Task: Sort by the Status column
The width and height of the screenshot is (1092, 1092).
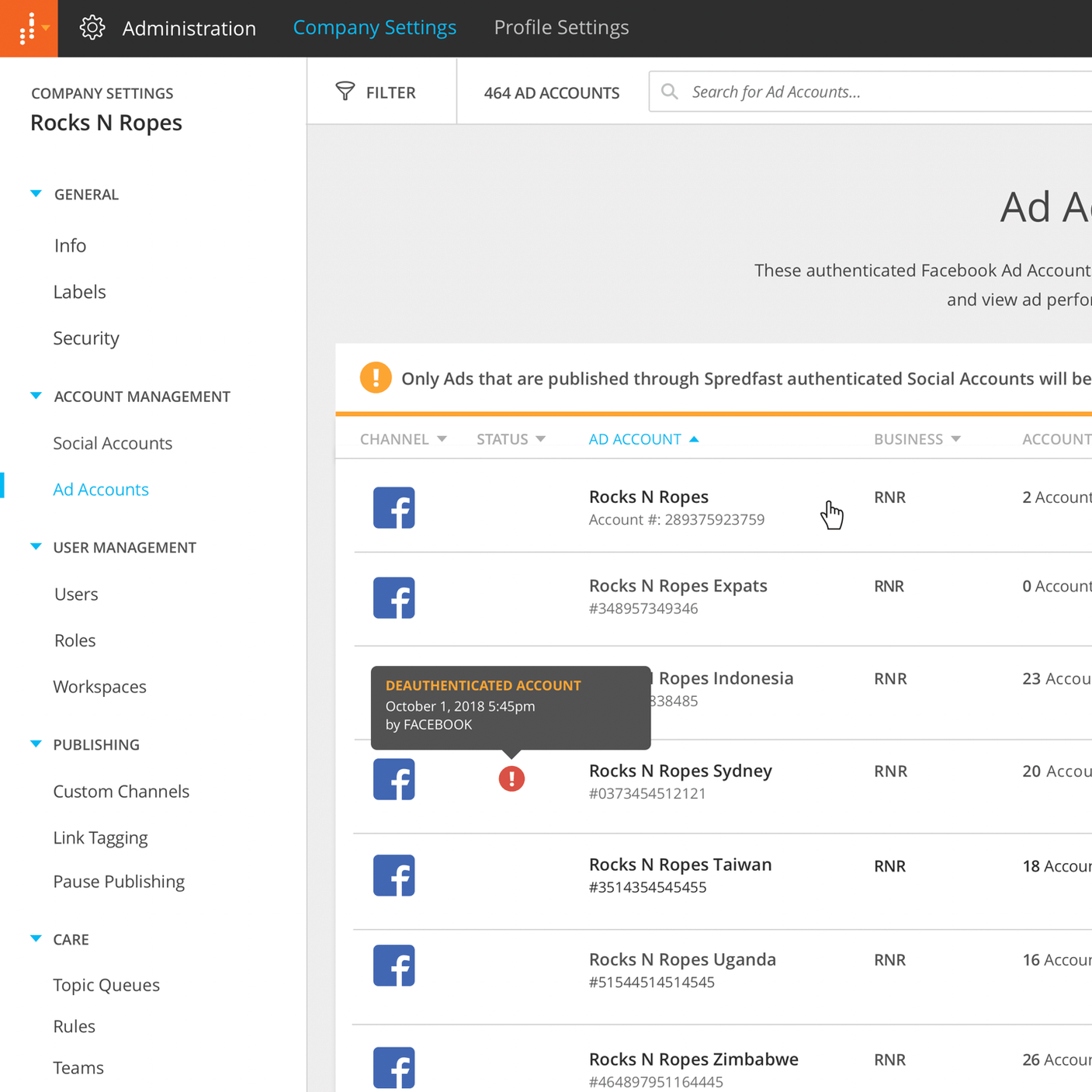Action: point(511,439)
